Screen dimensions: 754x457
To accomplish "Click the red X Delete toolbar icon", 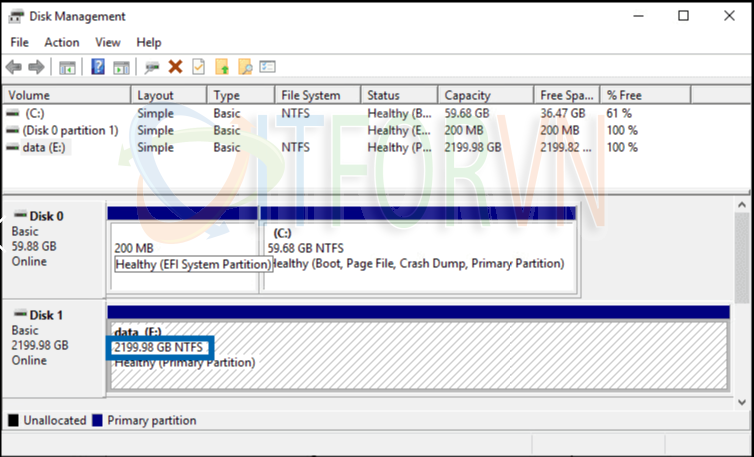I will click(x=175, y=67).
